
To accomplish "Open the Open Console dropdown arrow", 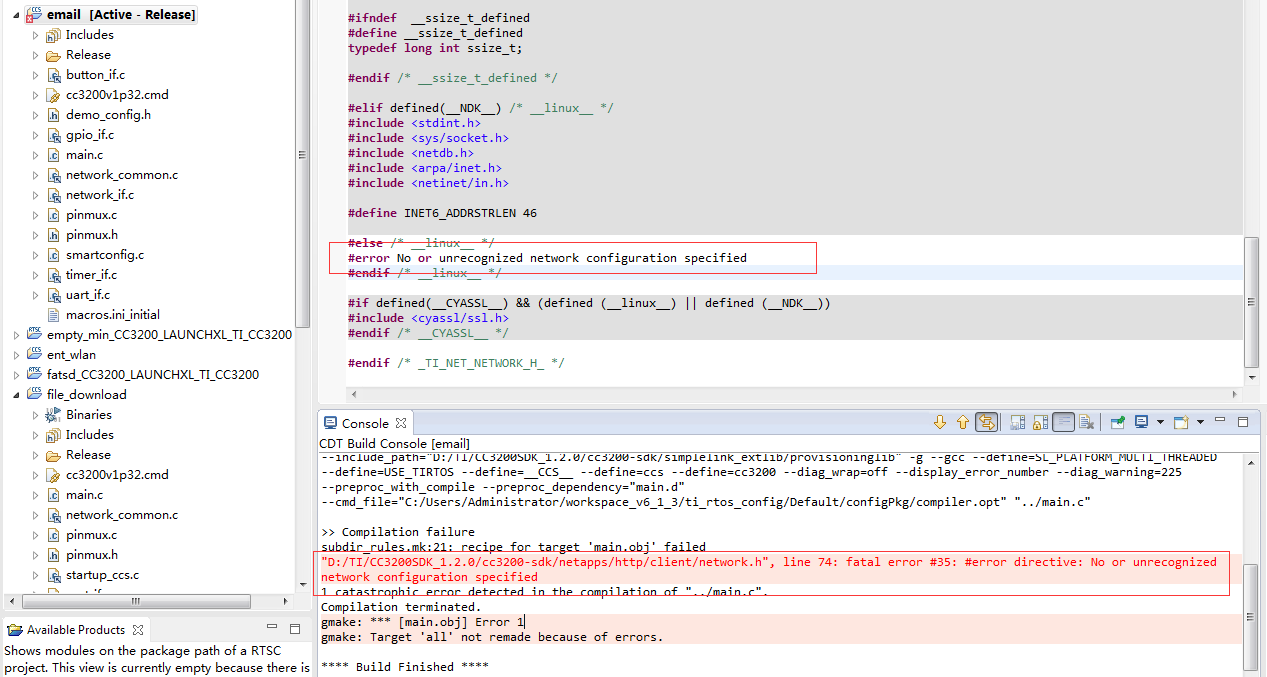I will pos(1200,422).
